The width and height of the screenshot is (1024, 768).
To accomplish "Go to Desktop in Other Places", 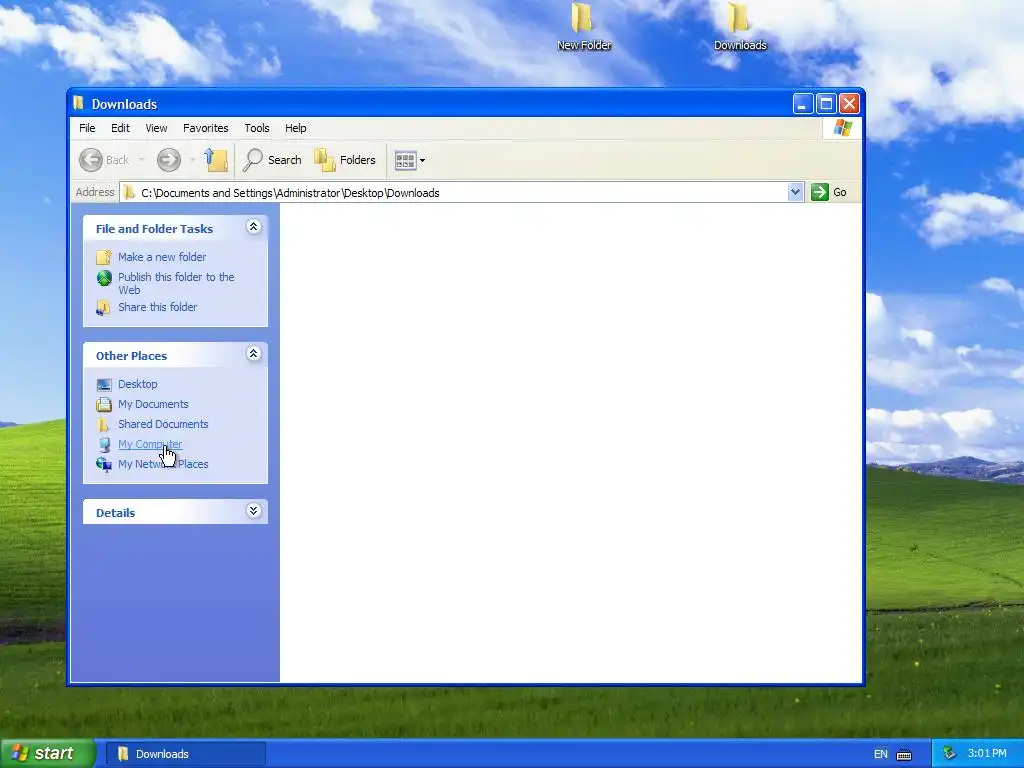I will point(138,384).
